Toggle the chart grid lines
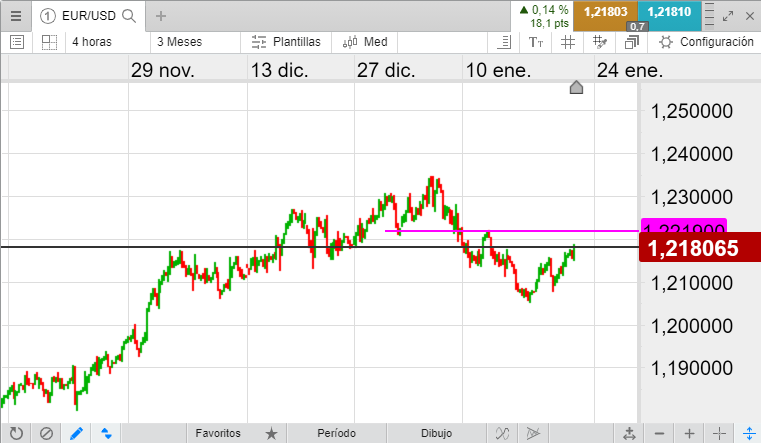Viewport: 761px width, 443px height. tap(568, 42)
